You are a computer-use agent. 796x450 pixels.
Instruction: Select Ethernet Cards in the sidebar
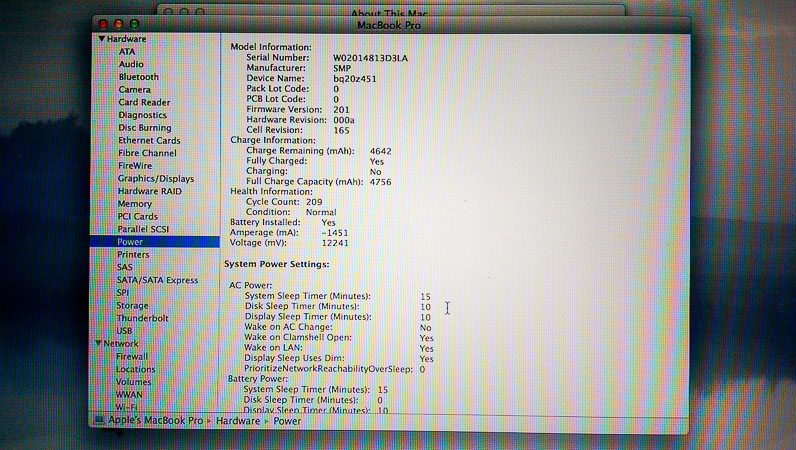point(149,140)
